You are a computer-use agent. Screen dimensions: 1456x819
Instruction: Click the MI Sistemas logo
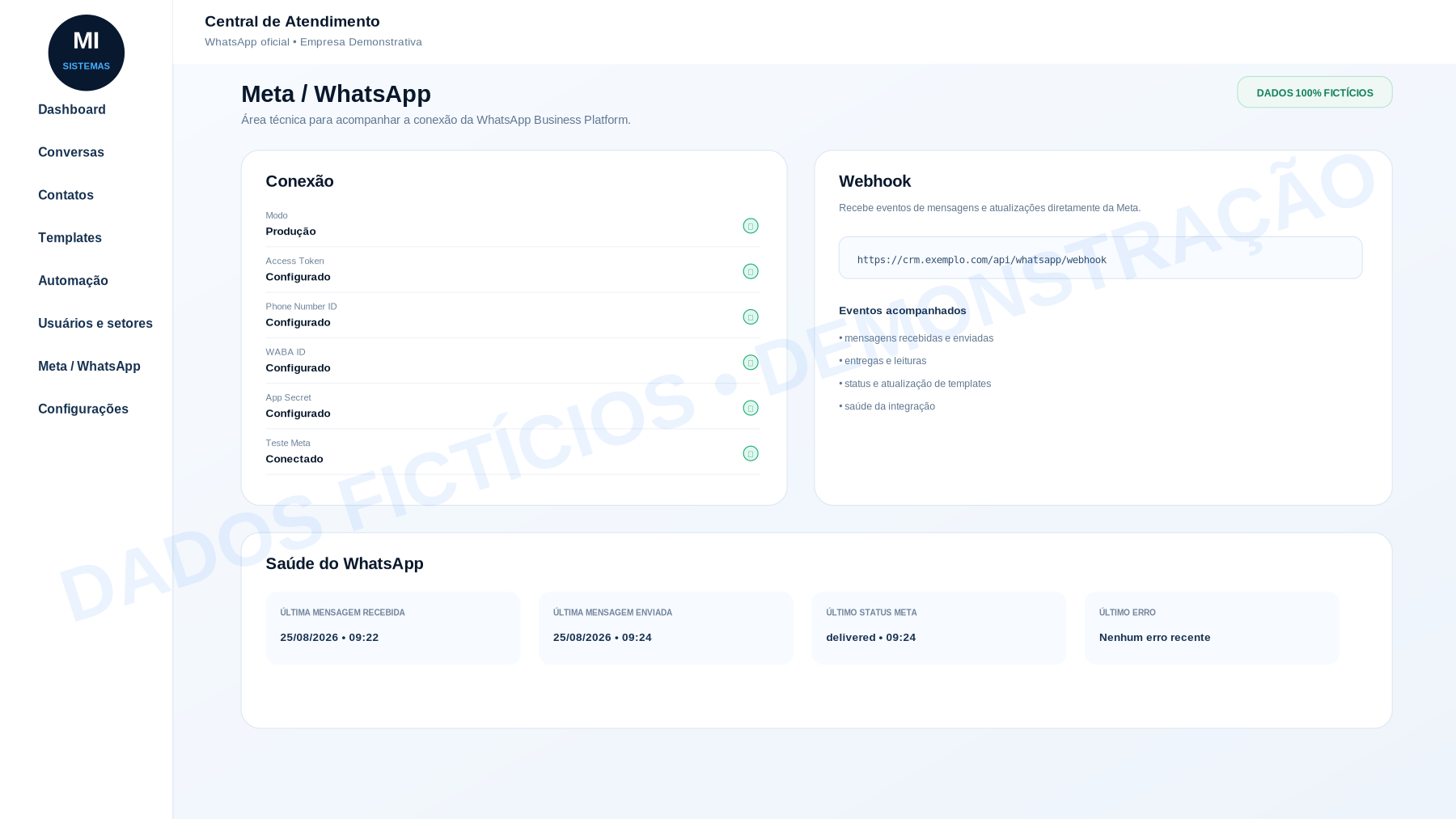[87, 53]
